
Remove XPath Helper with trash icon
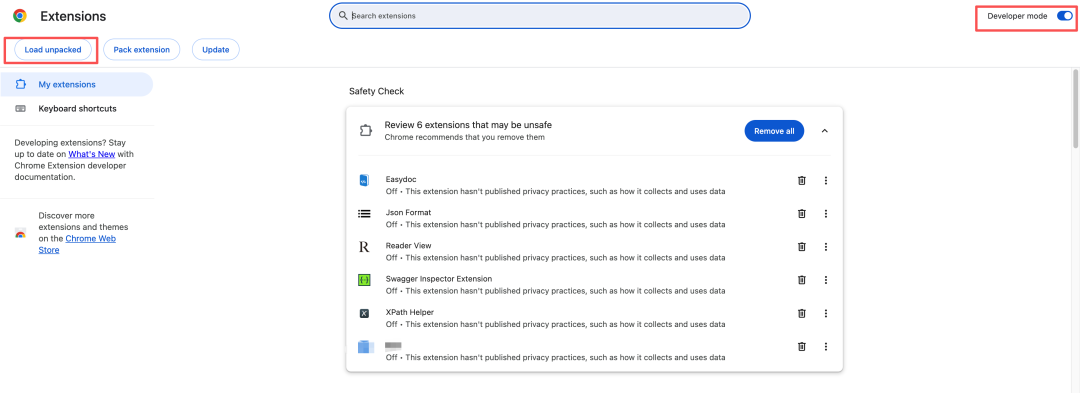tap(802, 313)
